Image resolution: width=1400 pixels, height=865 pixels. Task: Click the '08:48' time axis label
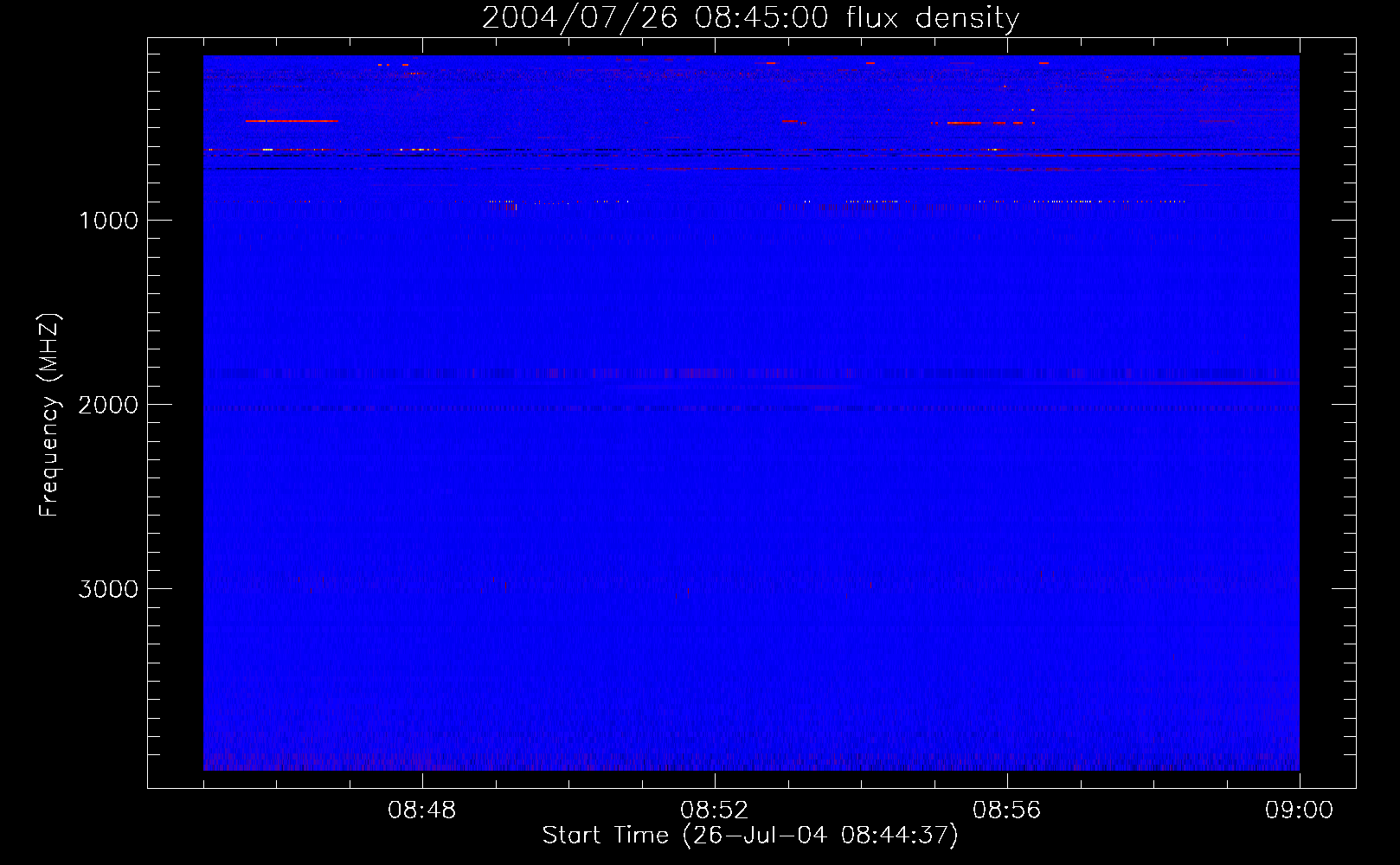pyautogui.click(x=422, y=811)
